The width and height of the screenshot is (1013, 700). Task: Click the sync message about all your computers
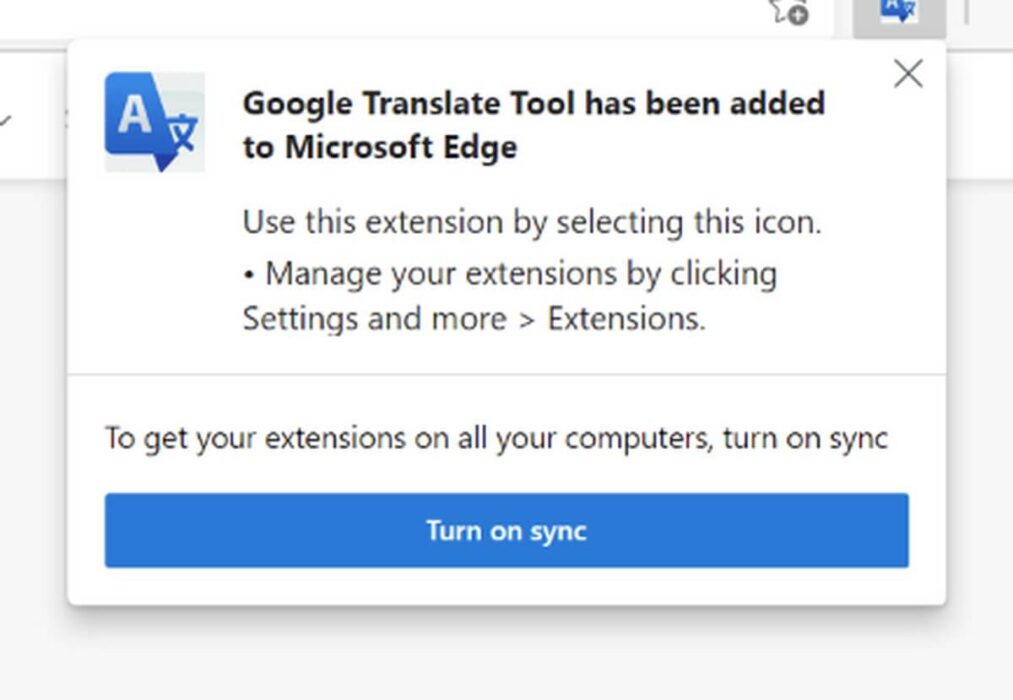496,438
